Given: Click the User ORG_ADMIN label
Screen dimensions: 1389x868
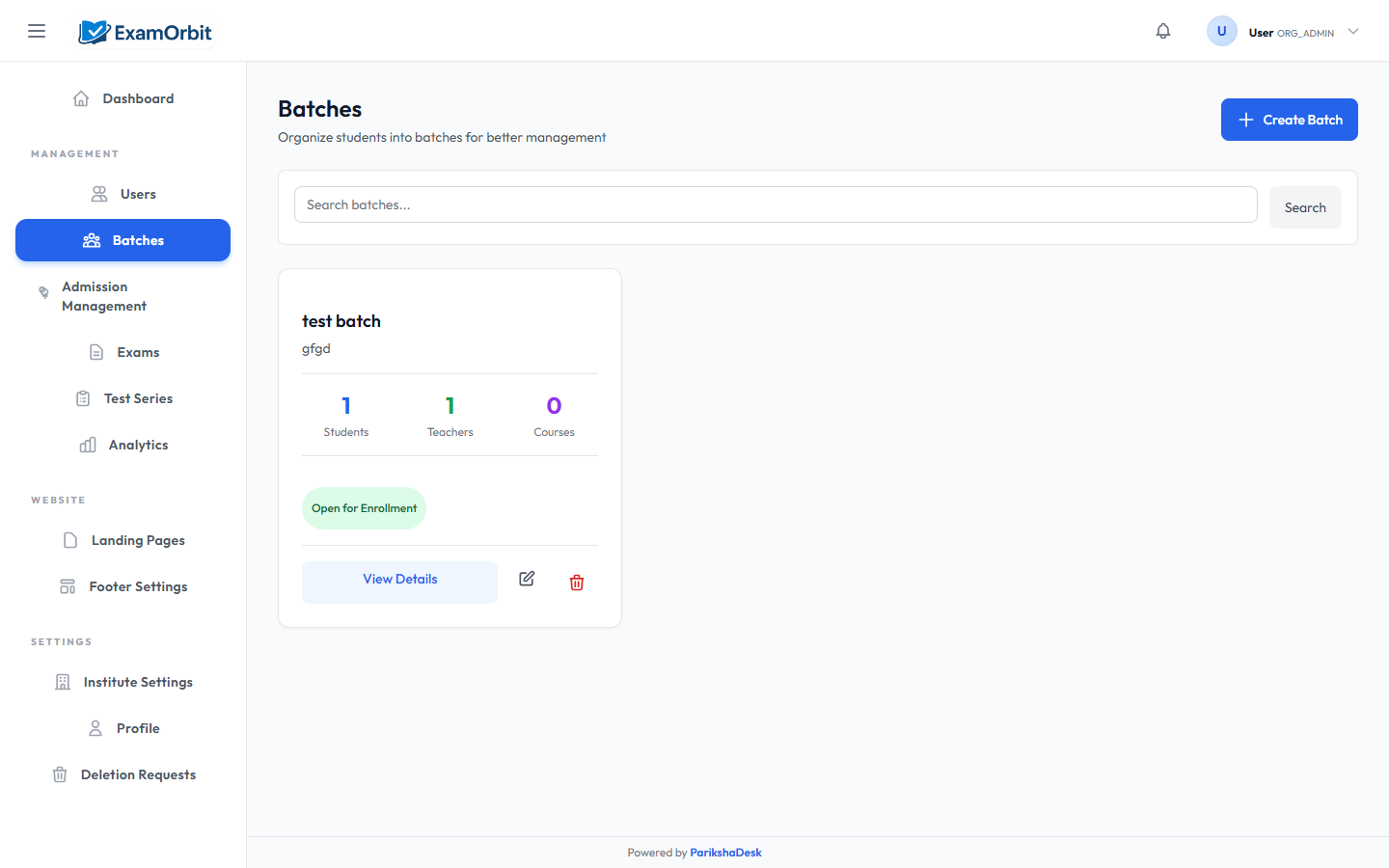Looking at the screenshot, I should click(x=1291, y=33).
